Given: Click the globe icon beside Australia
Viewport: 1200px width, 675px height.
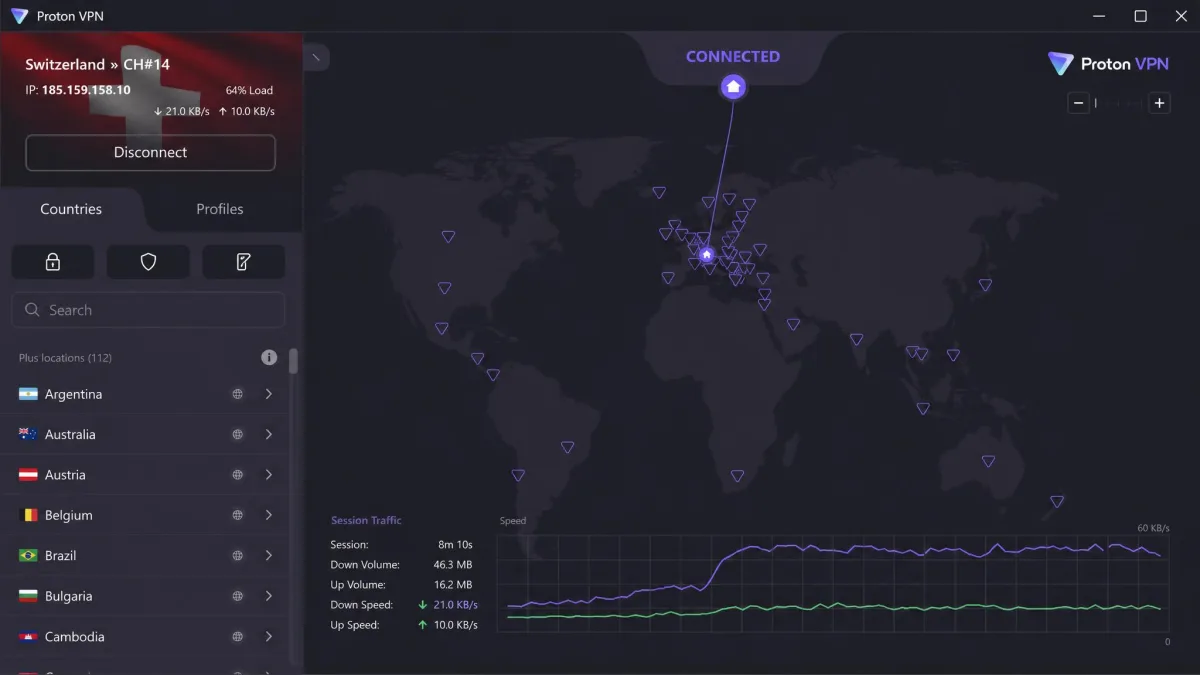Looking at the screenshot, I should point(238,434).
